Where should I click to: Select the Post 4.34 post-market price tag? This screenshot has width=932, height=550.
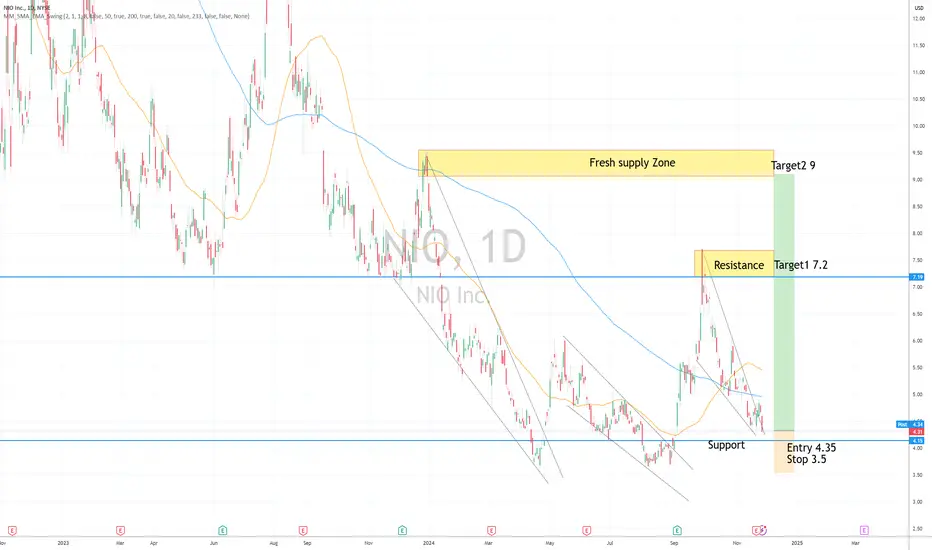(x=910, y=425)
